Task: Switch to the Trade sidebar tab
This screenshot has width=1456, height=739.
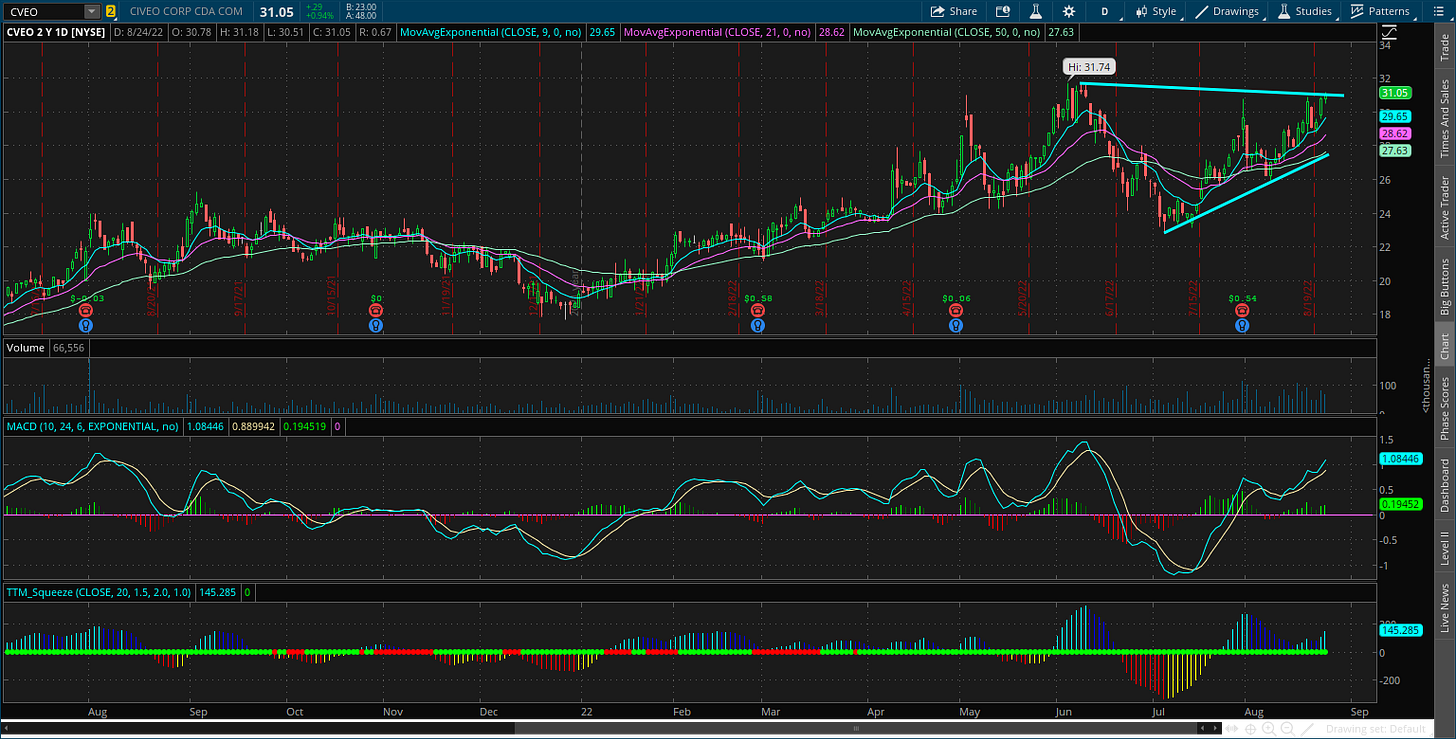Action: pyautogui.click(x=1444, y=47)
